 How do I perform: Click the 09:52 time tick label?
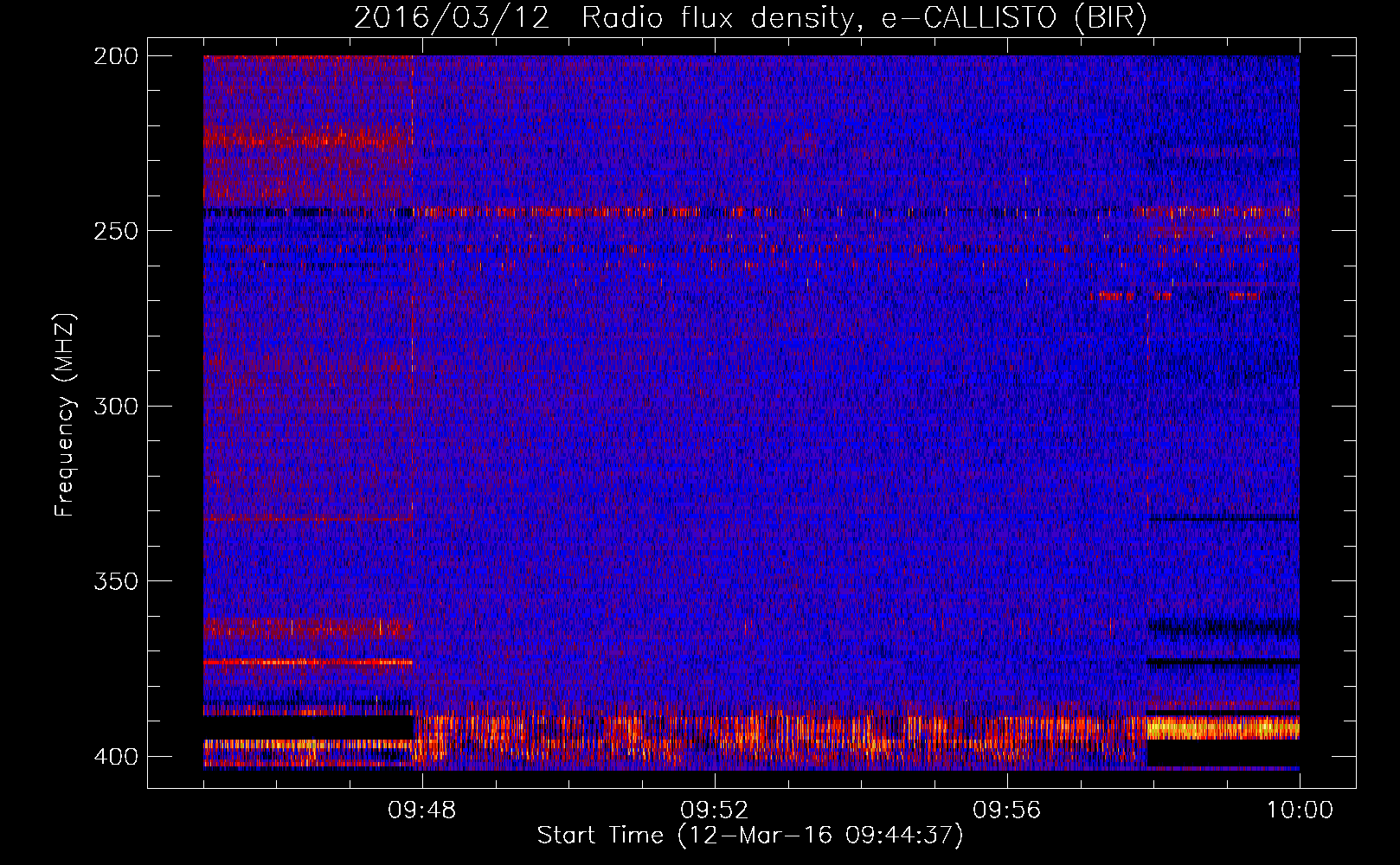click(x=715, y=811)
